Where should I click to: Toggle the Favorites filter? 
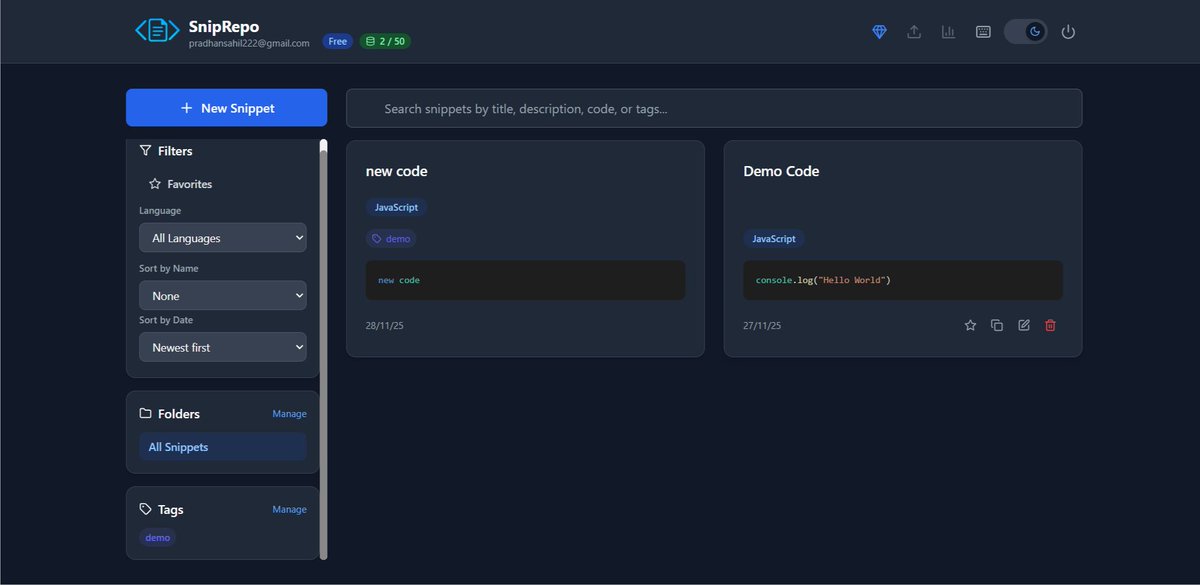click(180, 184)
